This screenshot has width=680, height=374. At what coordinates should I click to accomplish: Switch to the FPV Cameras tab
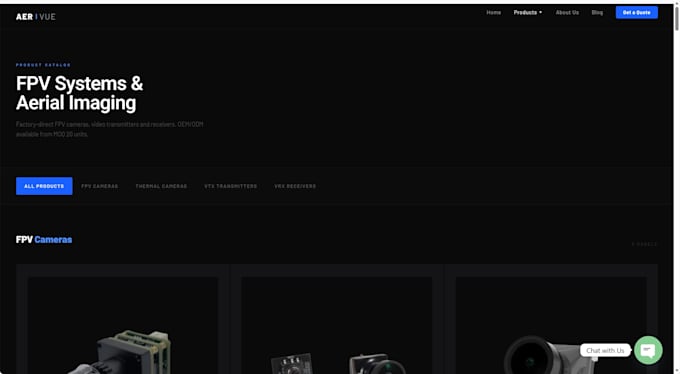(x=99, y=186)
